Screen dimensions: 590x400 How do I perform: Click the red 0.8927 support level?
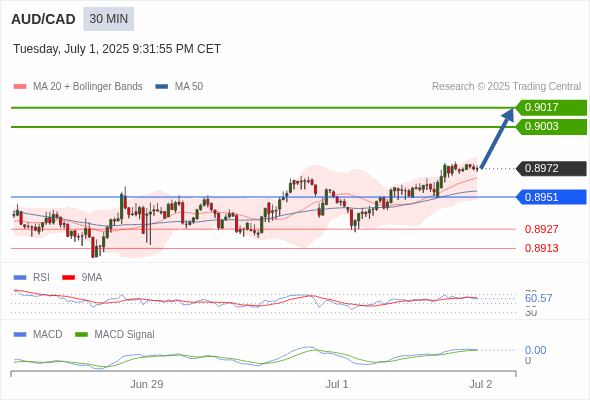[541, 229]
